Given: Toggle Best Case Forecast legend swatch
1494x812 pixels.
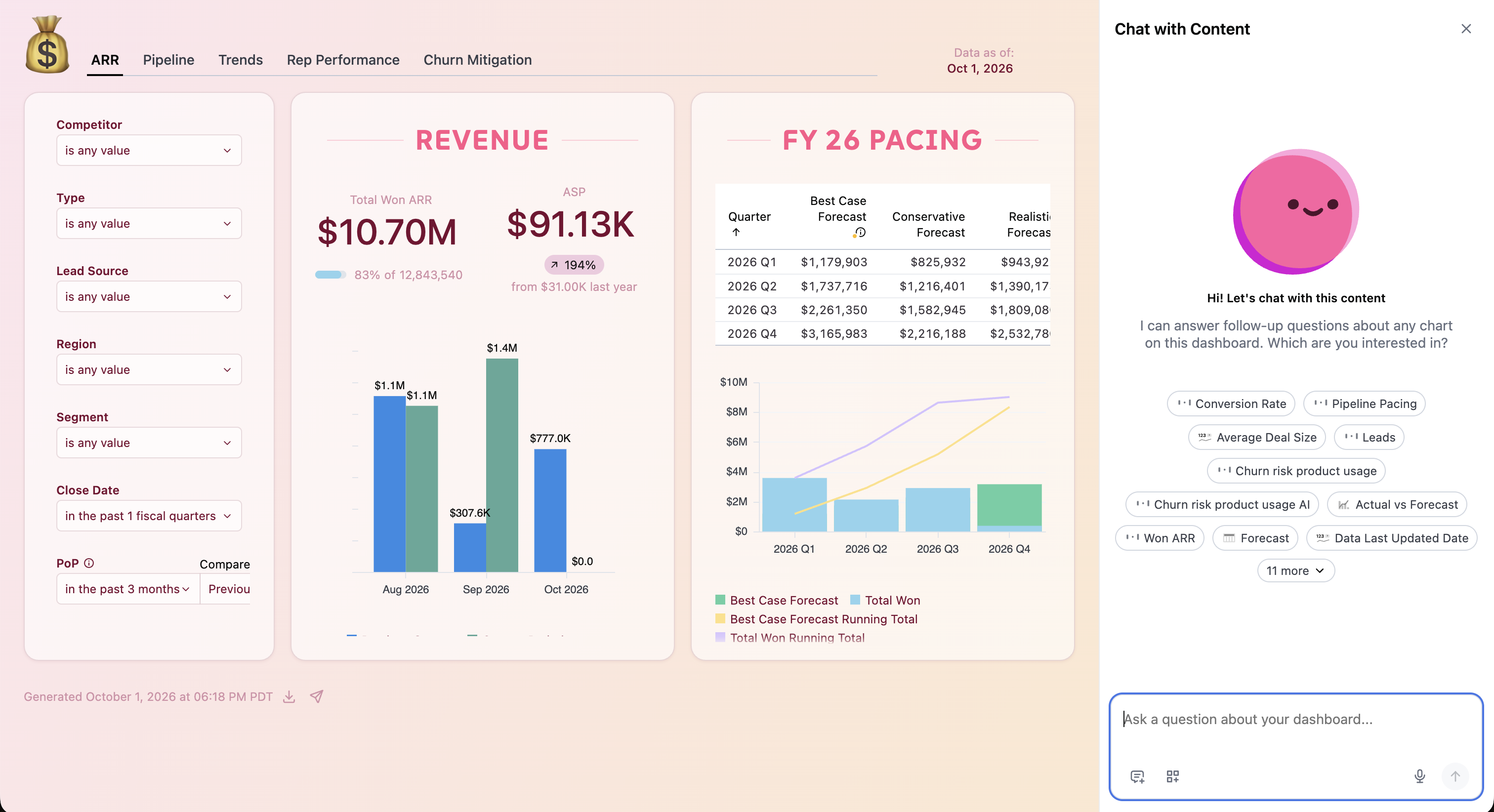Looking at the screenshot, I should tap(720, 600).
